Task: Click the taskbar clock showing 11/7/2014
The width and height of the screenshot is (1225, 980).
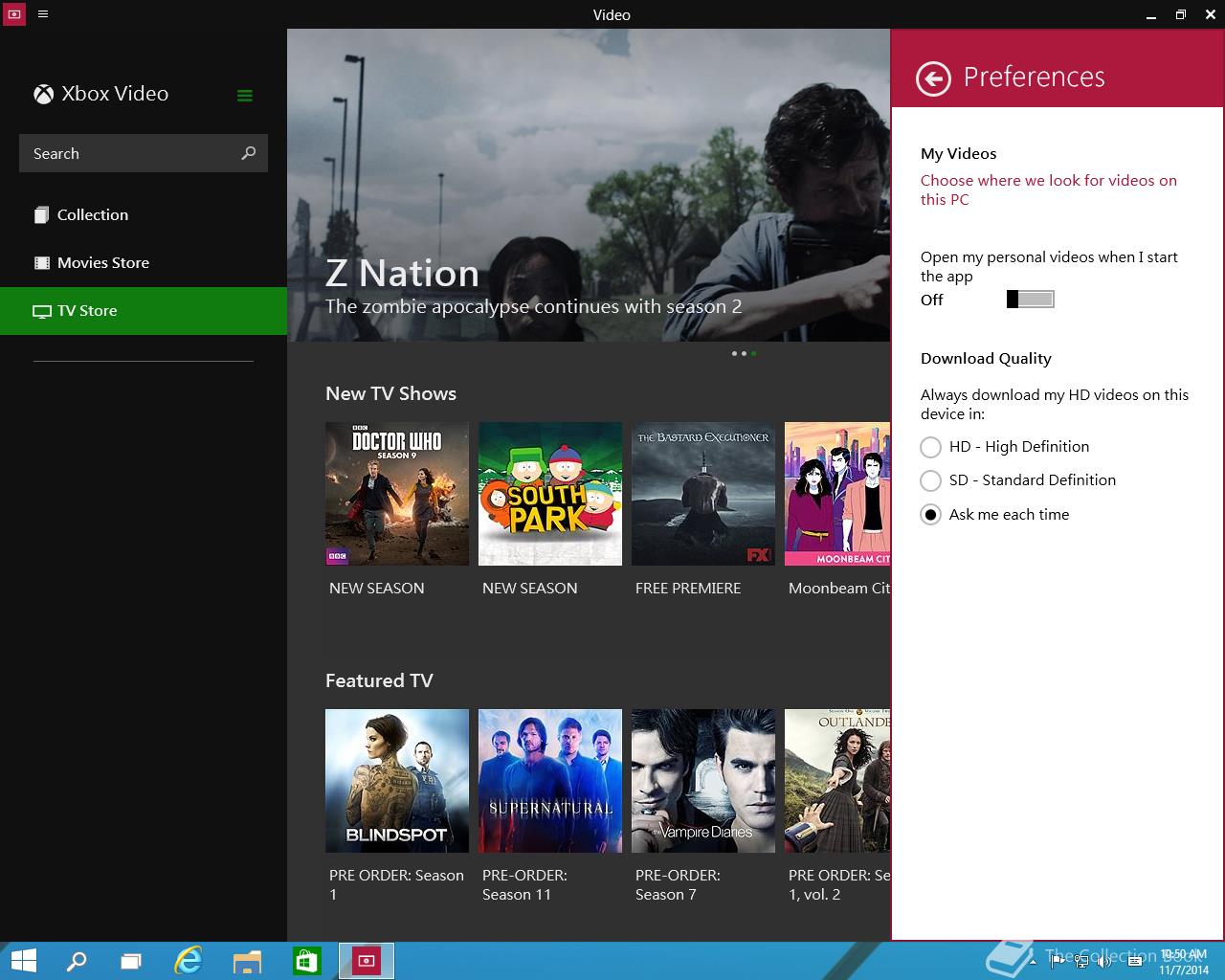Action: pyautogui.click(x=1184, y=962)
